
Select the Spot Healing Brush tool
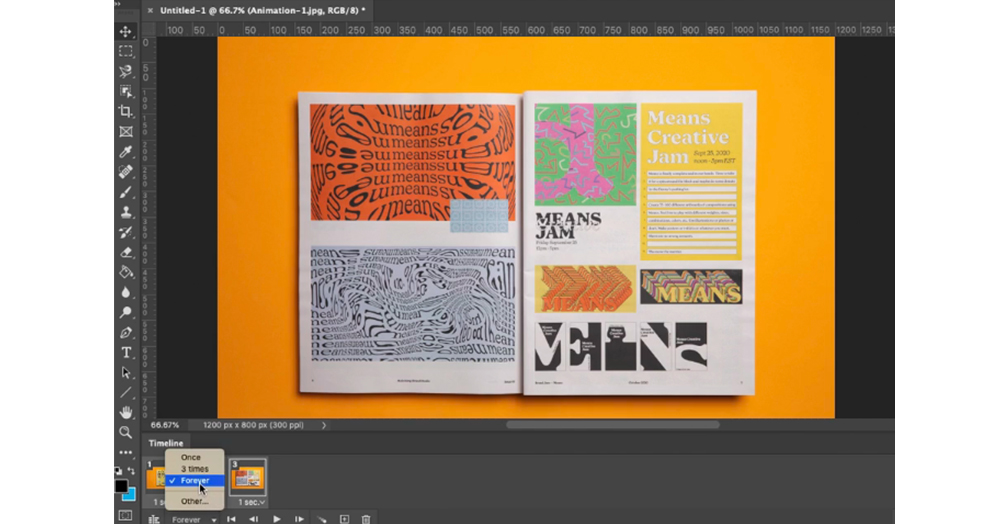point(126,172)
